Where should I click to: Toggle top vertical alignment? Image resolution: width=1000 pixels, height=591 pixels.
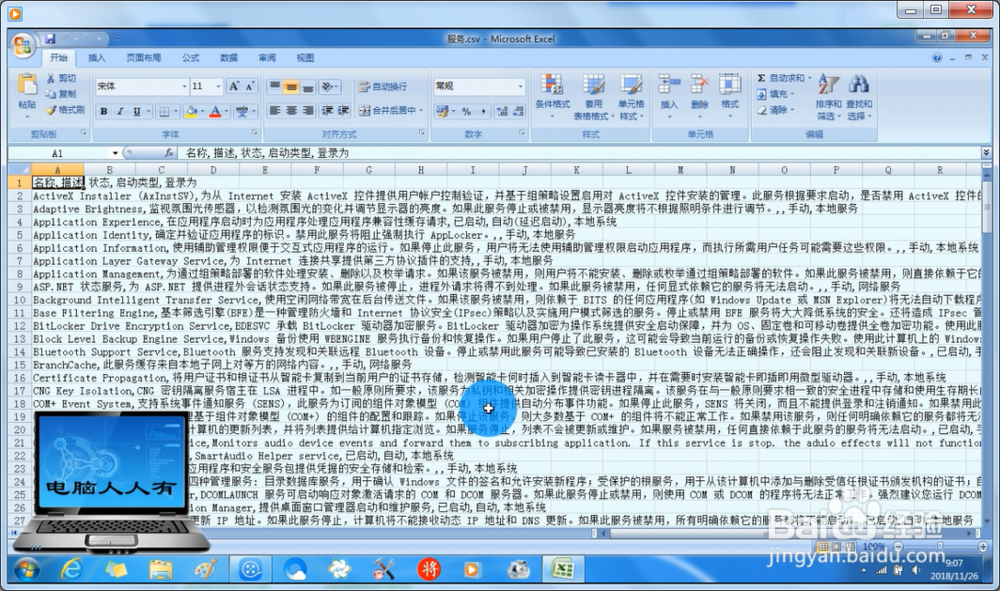275,87
